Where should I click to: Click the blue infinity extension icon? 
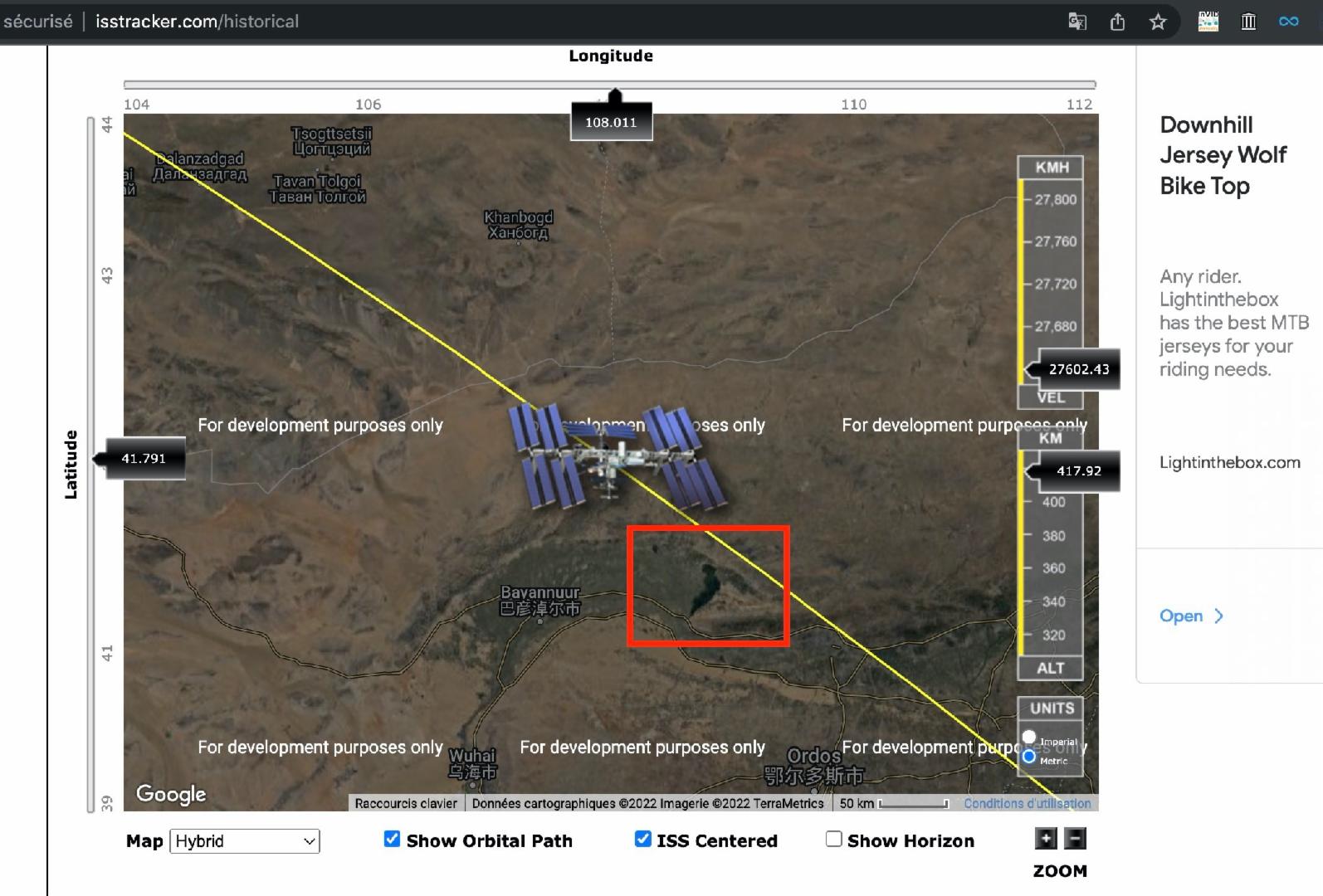pyautogui.click(x=1288, y=22)
